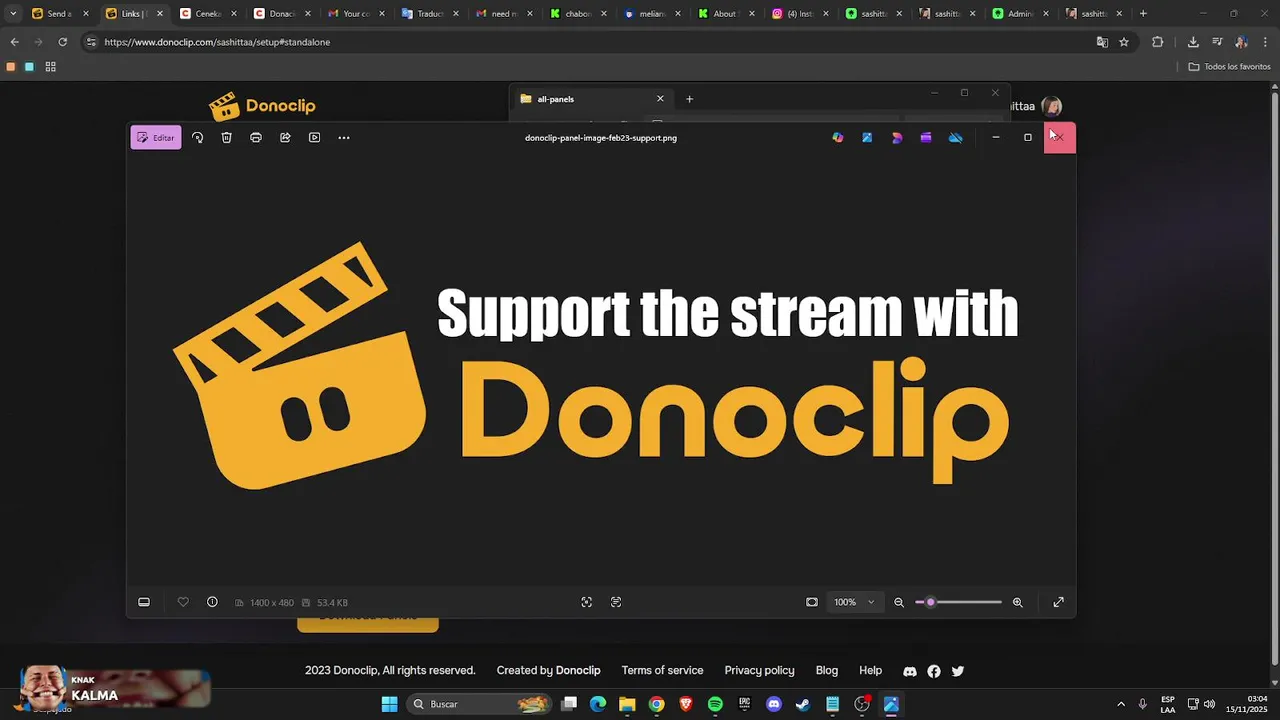Share the image from the Photos toolbar
1280x720 pixels.
[285, 137]
